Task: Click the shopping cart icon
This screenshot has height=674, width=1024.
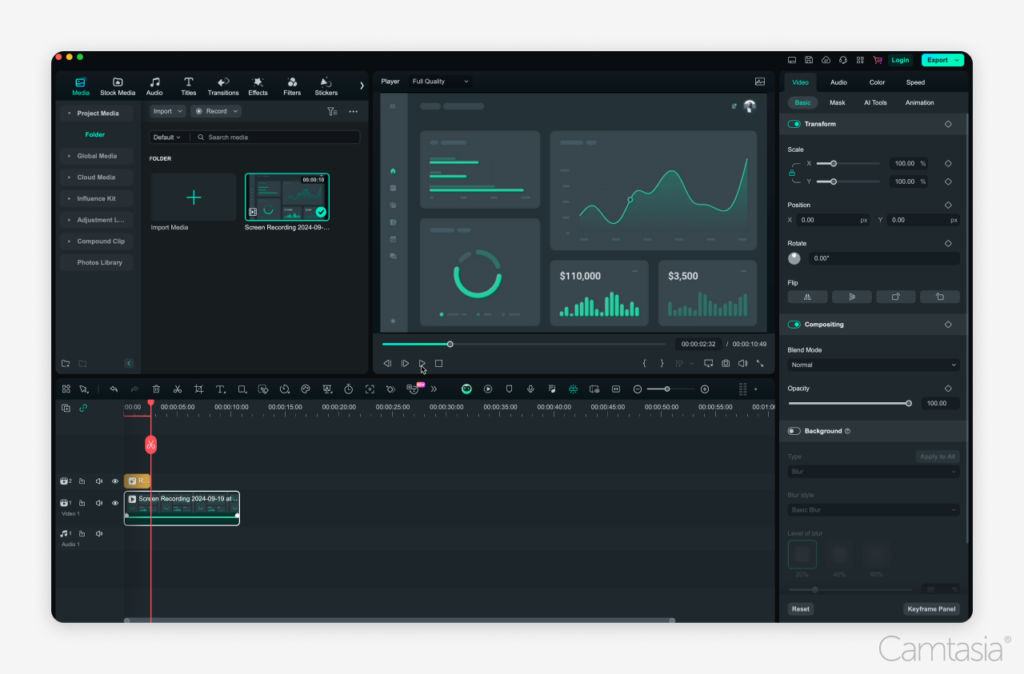Action: click(x=877, y=60)
